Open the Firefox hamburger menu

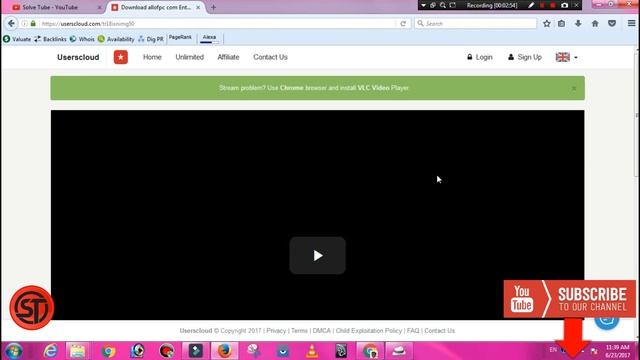pos(631,24)
